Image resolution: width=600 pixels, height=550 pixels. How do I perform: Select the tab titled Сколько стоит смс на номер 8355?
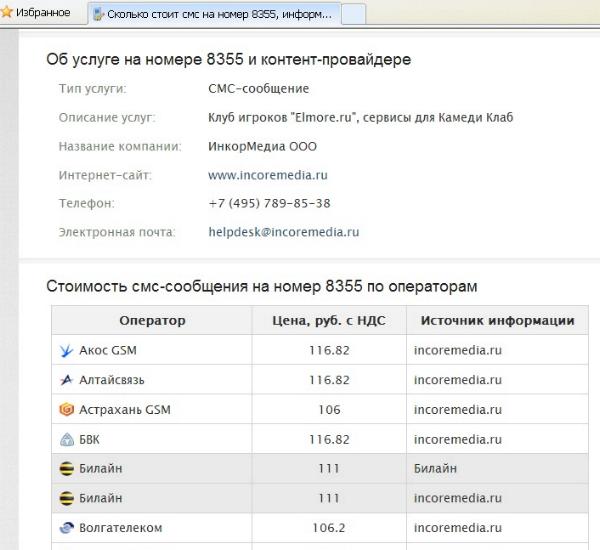(214, 14)
